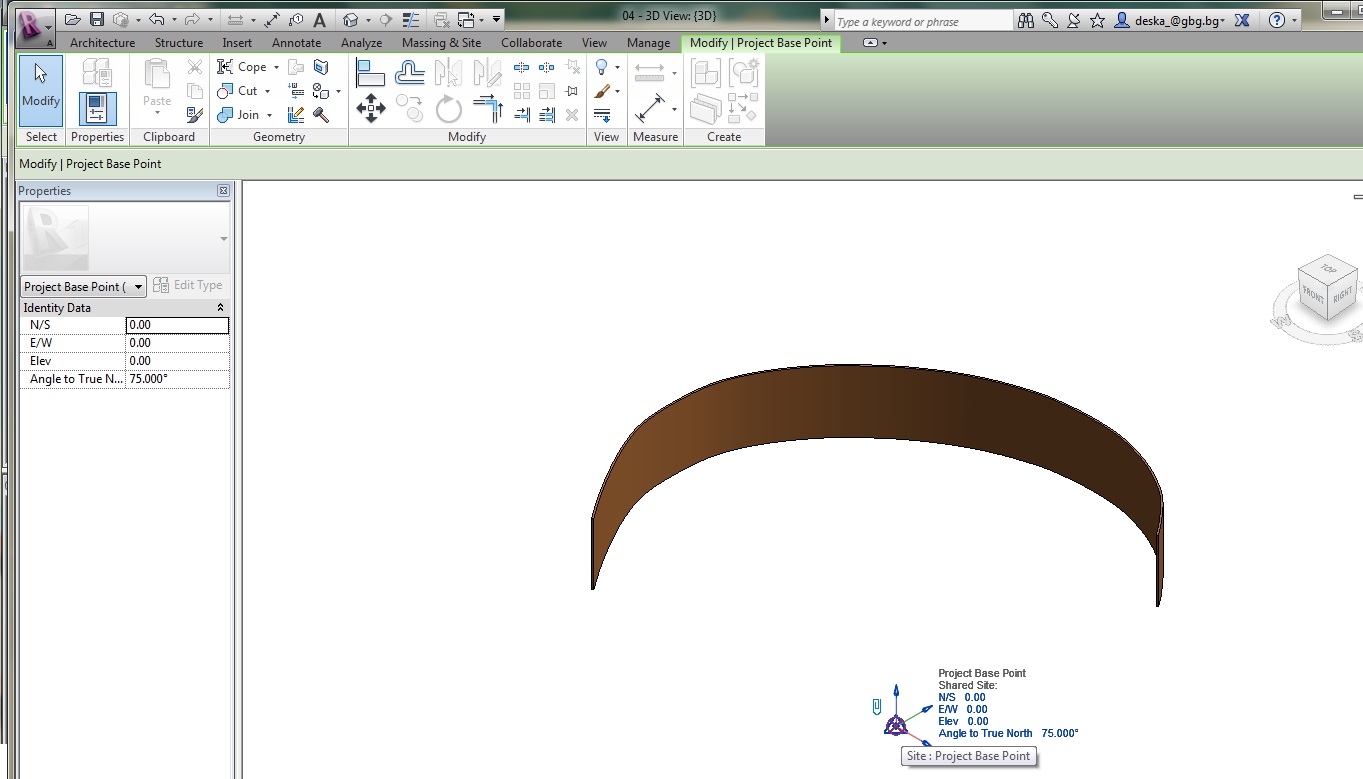The height and width of the screenshot is (779, 1363).
Task: Toggle the Properties palette button
Action: tap(97, 108)
